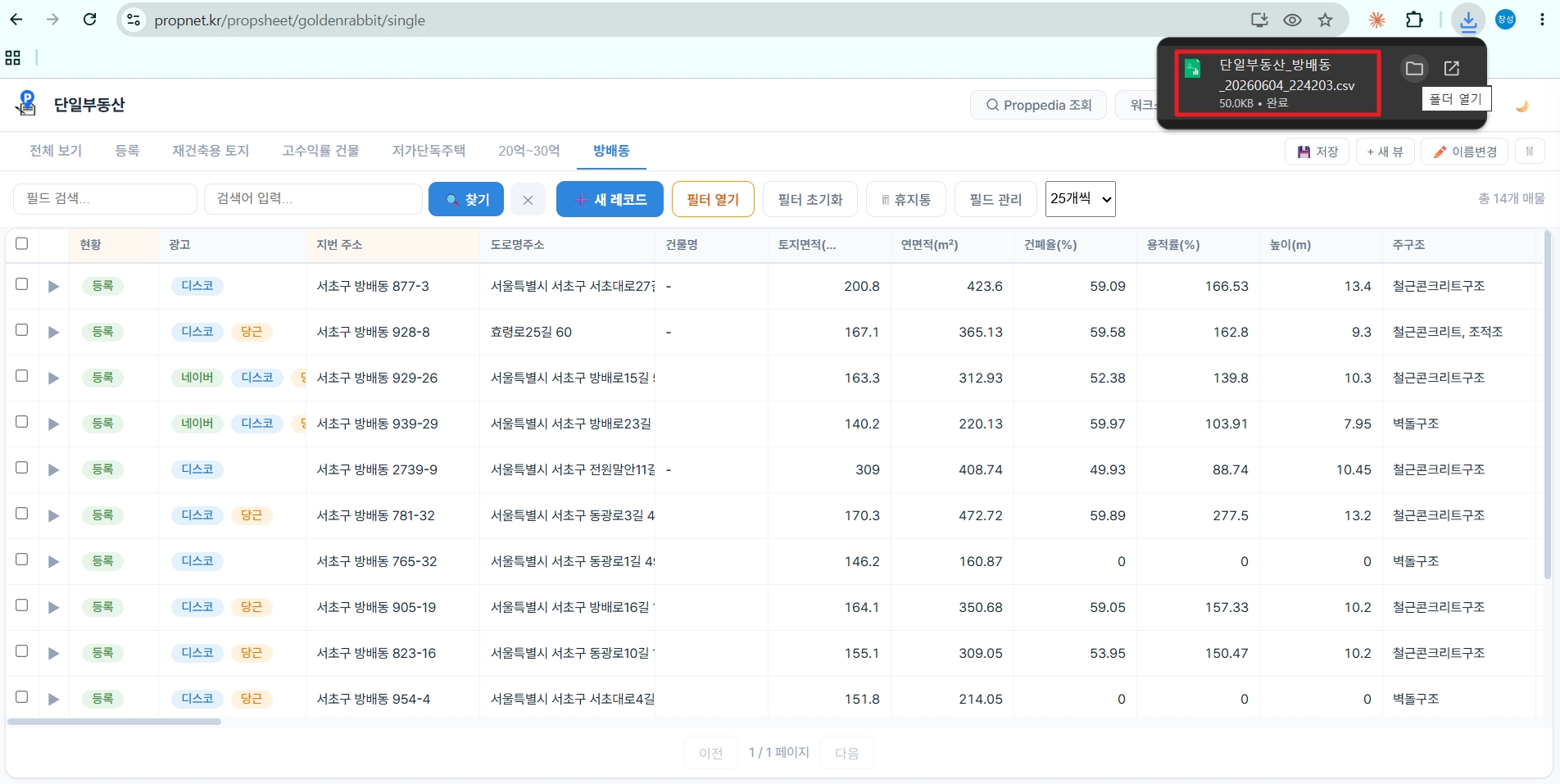Expand the 방배동 877-3 row

click(53, 287)
